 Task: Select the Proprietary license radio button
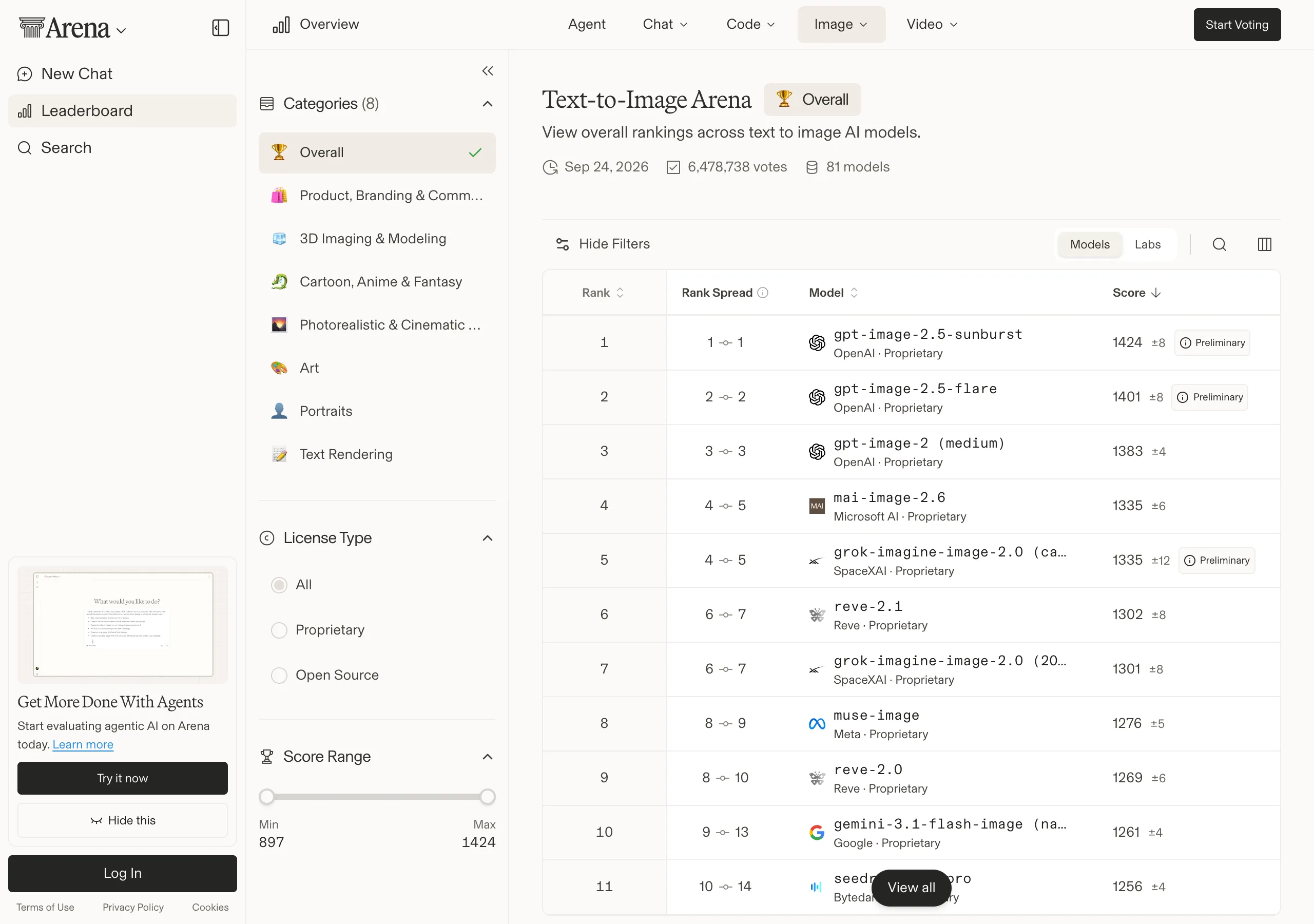[x=279, y=630]
